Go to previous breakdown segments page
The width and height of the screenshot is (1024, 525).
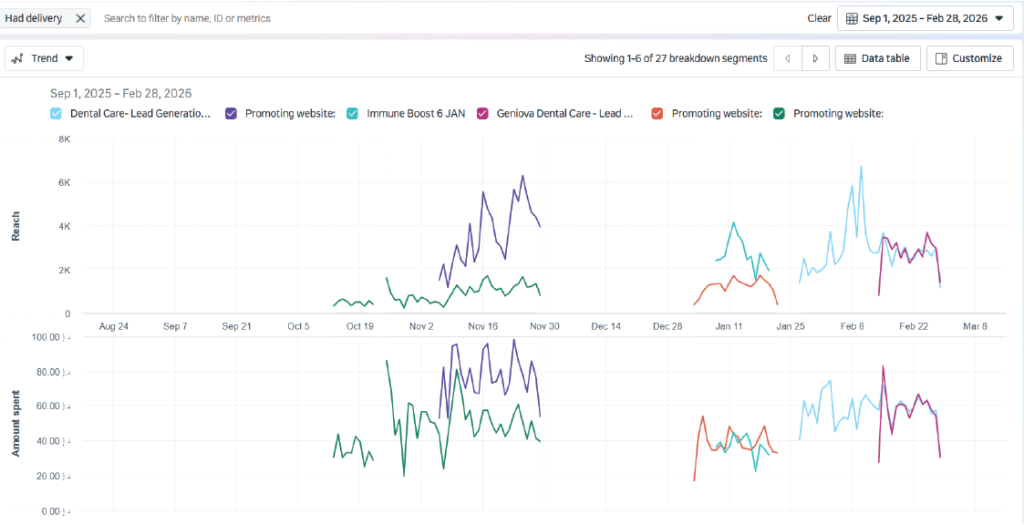pyautogui.click(x=788, y=59)
